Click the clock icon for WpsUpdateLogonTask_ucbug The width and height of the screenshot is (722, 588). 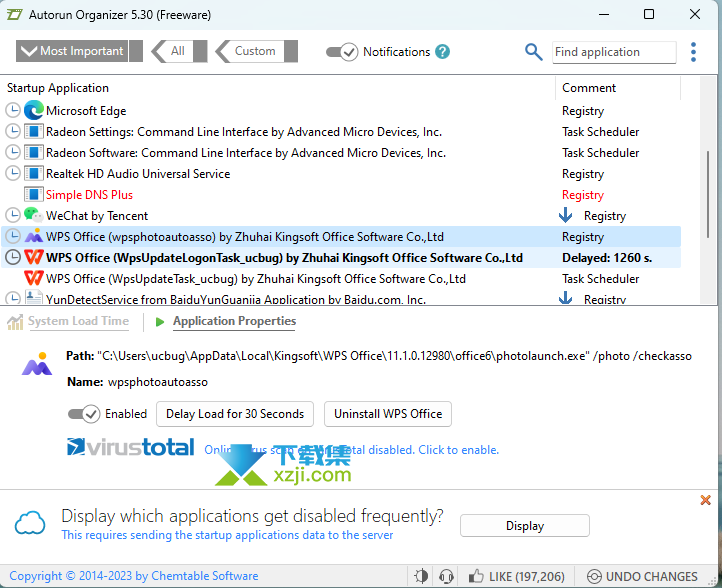(x=13, y=257)
